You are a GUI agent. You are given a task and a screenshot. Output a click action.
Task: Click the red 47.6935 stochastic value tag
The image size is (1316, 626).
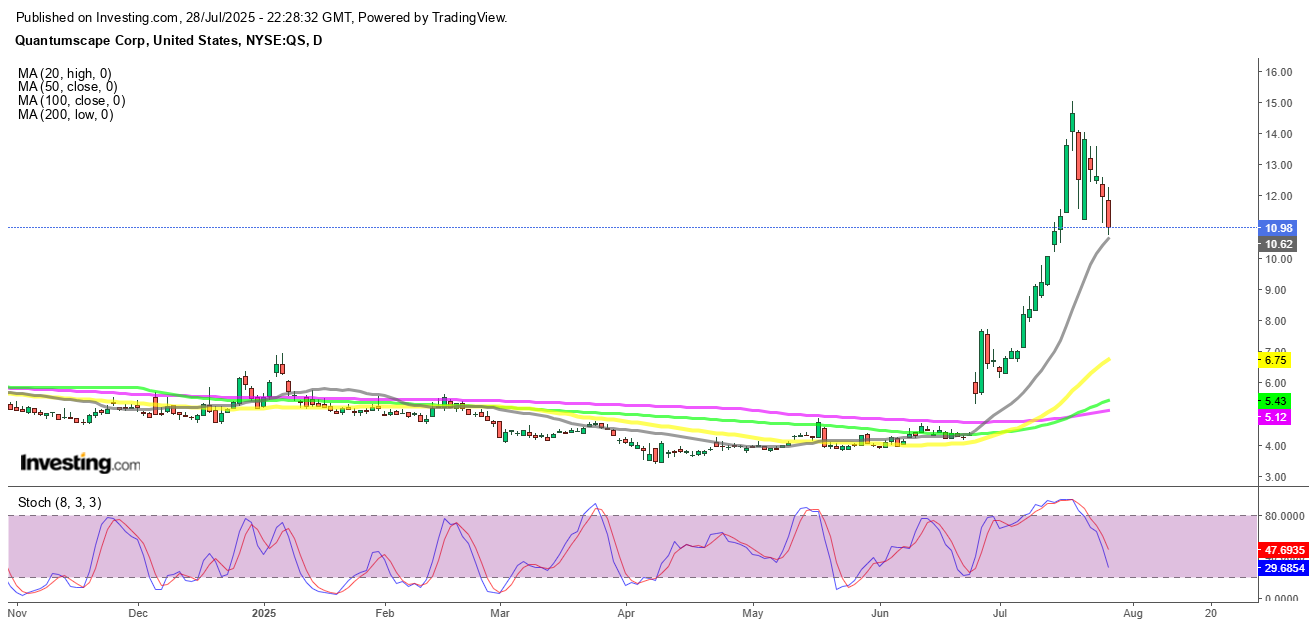[x=1286, y=550]
